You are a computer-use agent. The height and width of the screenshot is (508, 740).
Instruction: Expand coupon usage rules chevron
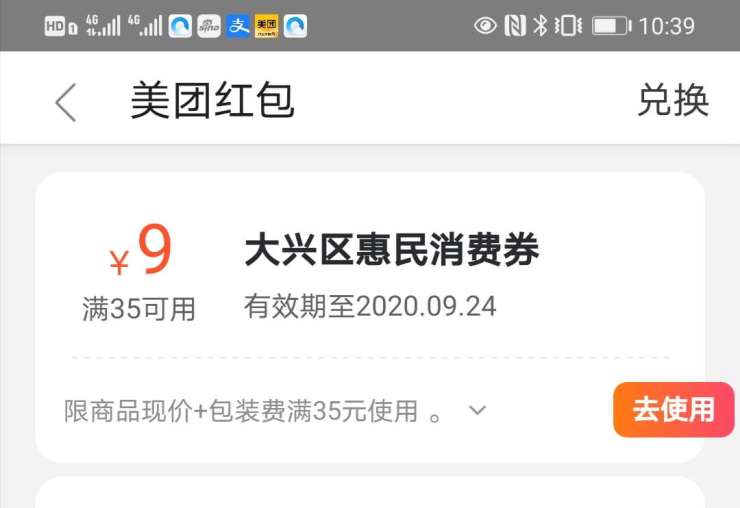477,410
